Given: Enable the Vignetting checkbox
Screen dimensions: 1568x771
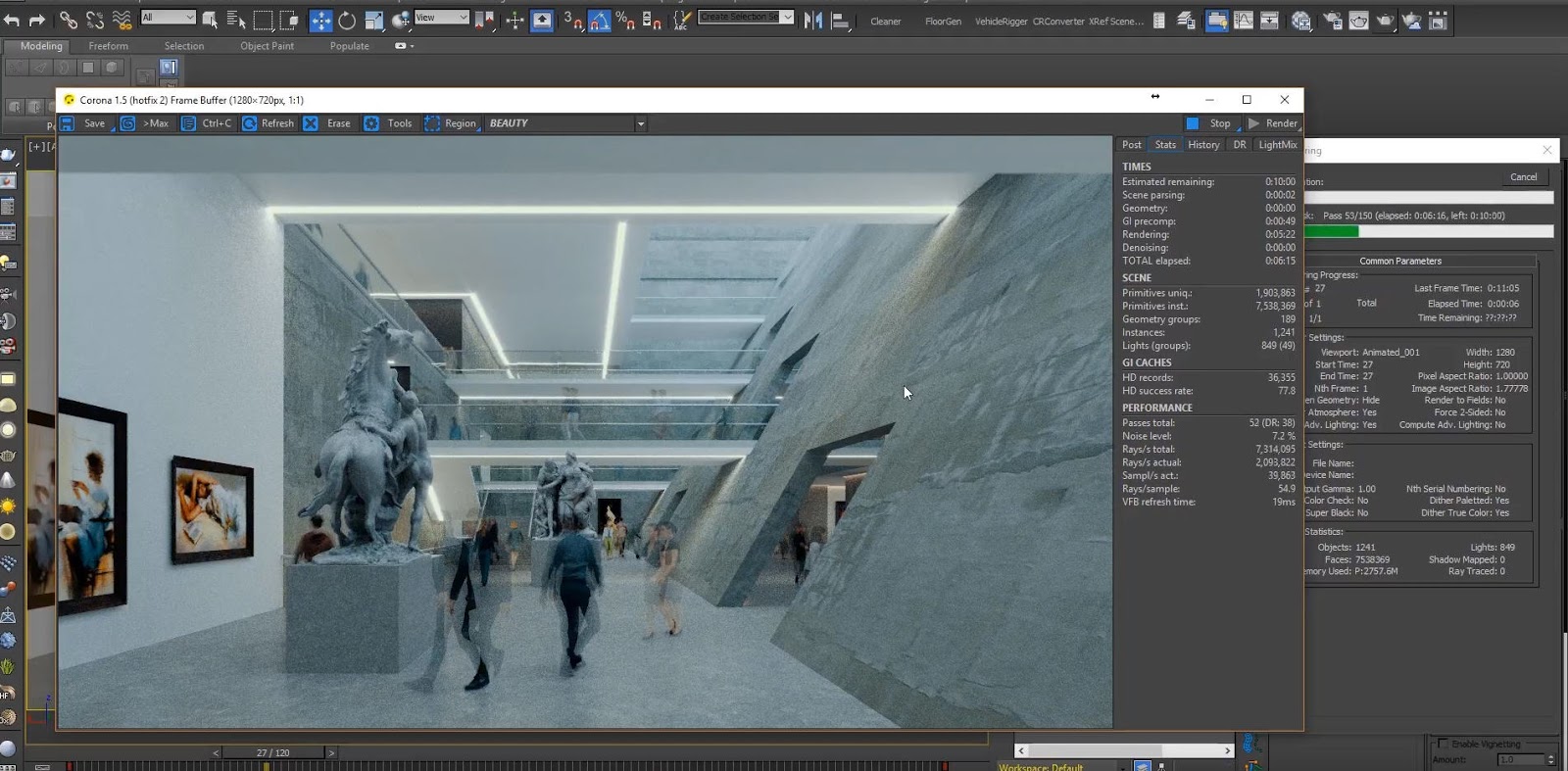Looking at the screenshot, I should point(1443,744).
